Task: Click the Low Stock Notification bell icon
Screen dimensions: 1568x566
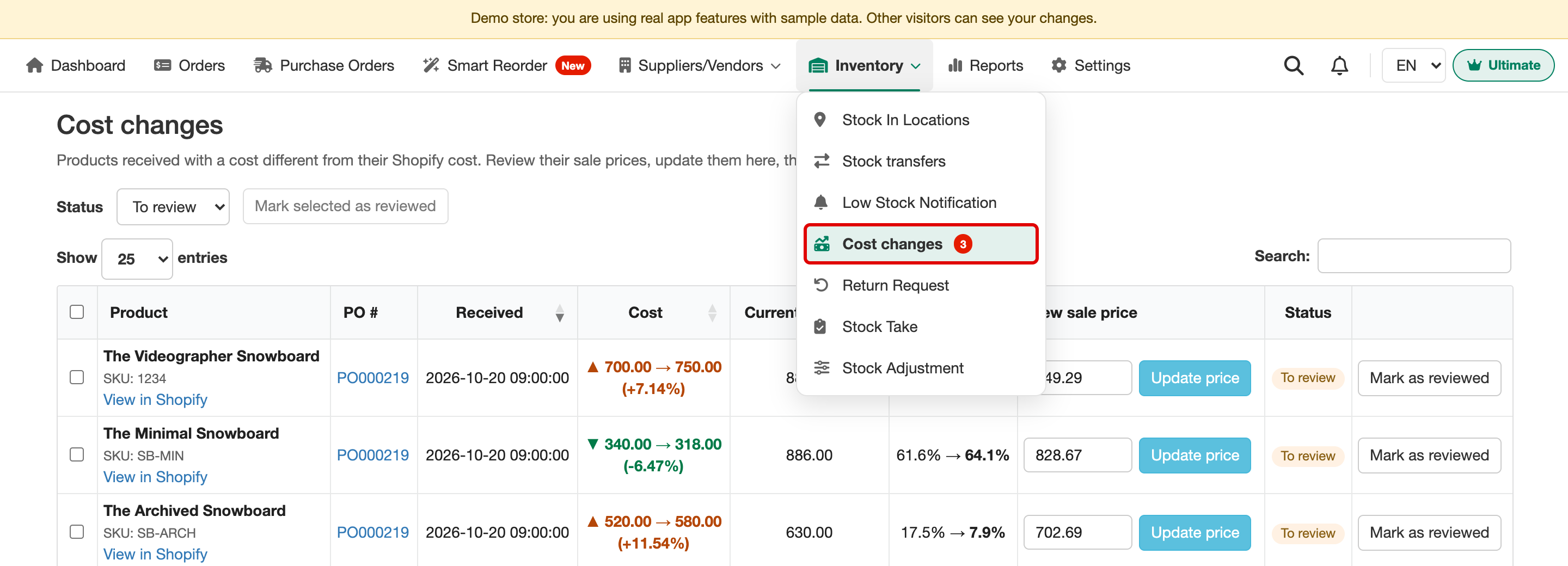Action: [x=820, y=202]
